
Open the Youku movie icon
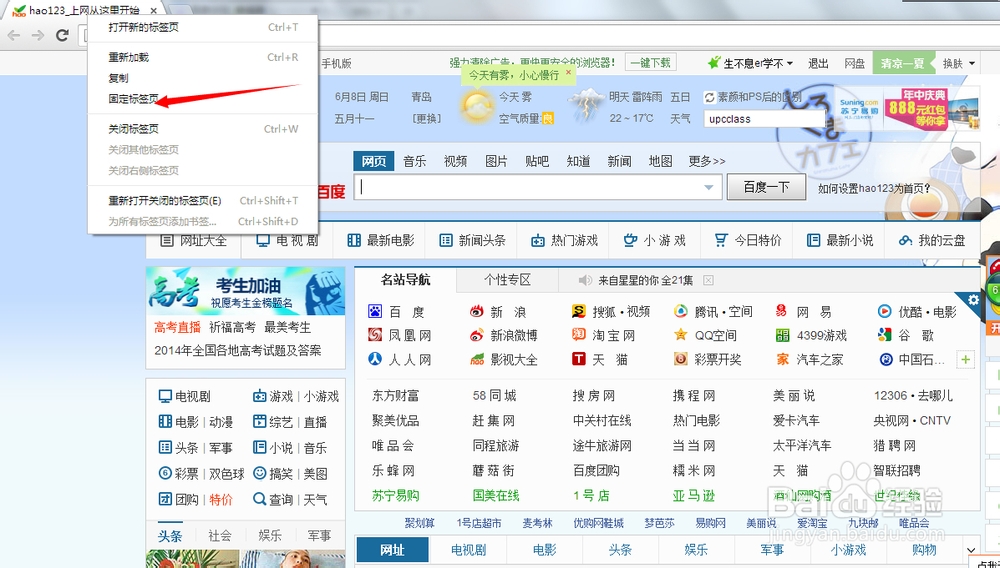coord(884,311)
